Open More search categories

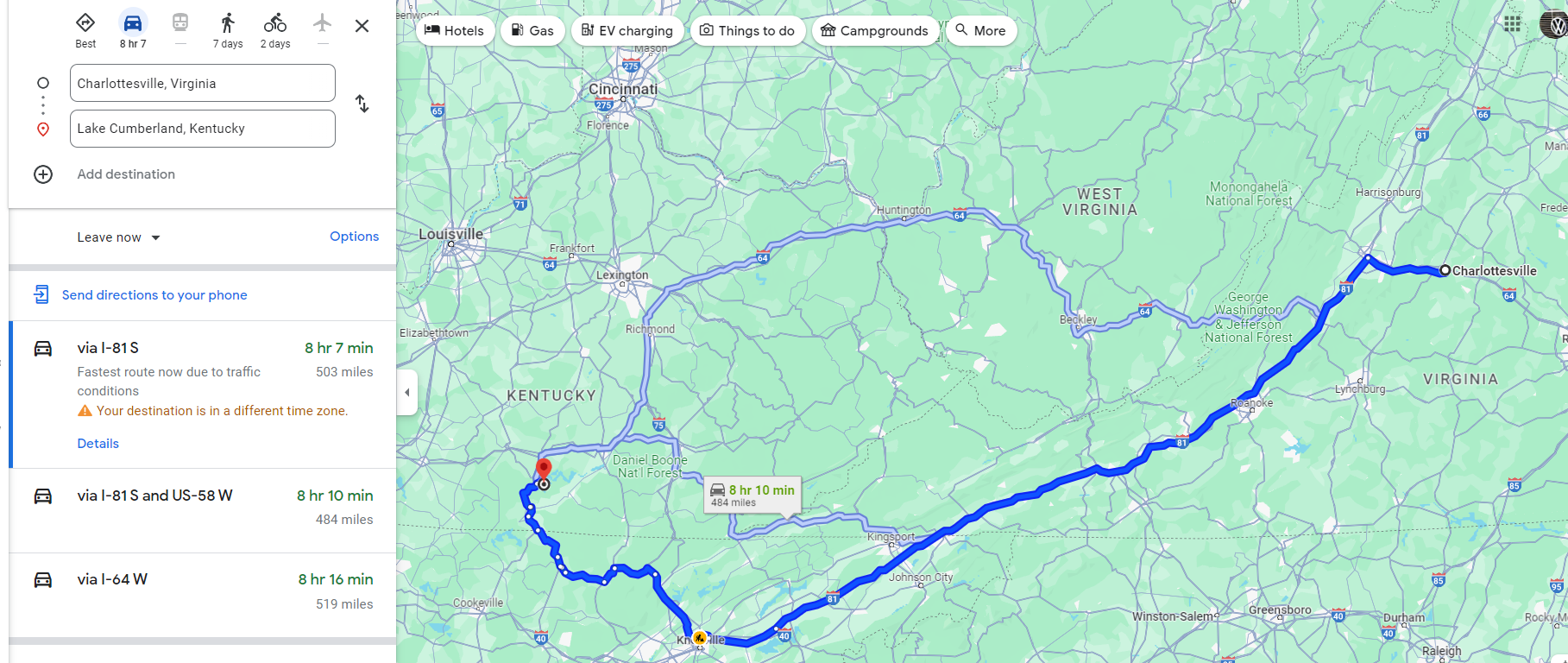(x=981, y=31)
